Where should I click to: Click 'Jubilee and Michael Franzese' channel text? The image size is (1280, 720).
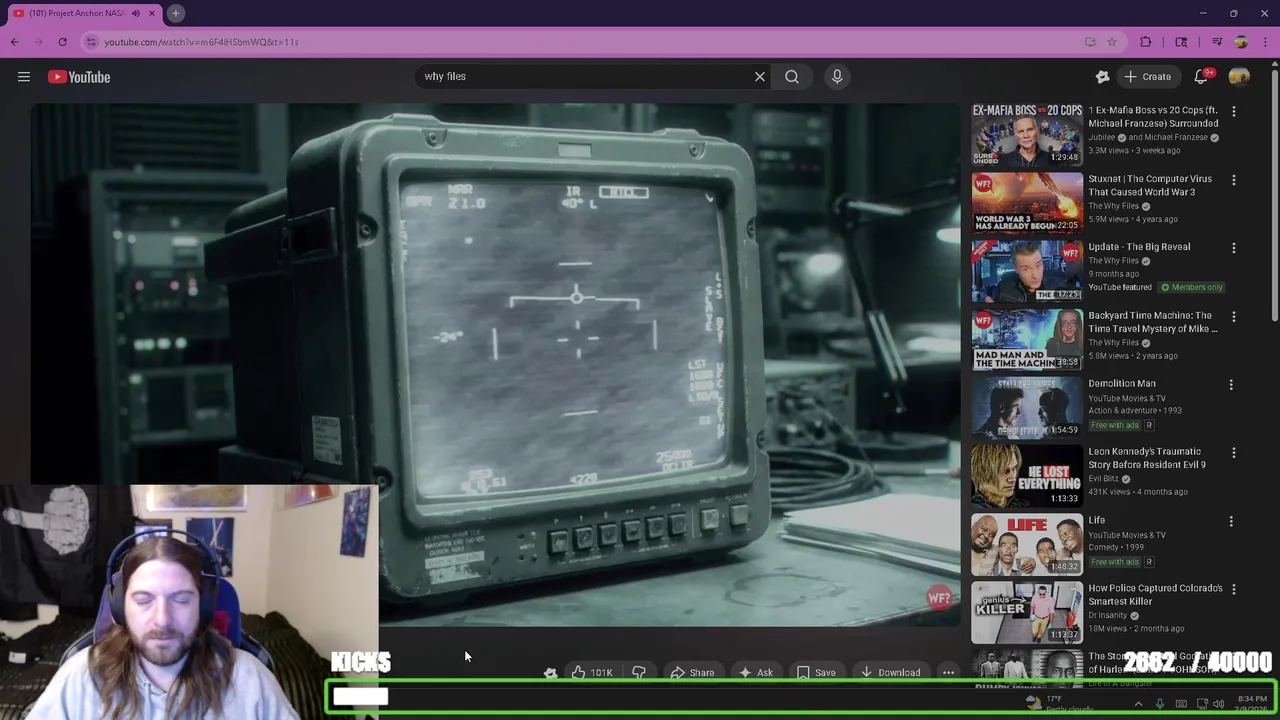tap(1148, 137)
